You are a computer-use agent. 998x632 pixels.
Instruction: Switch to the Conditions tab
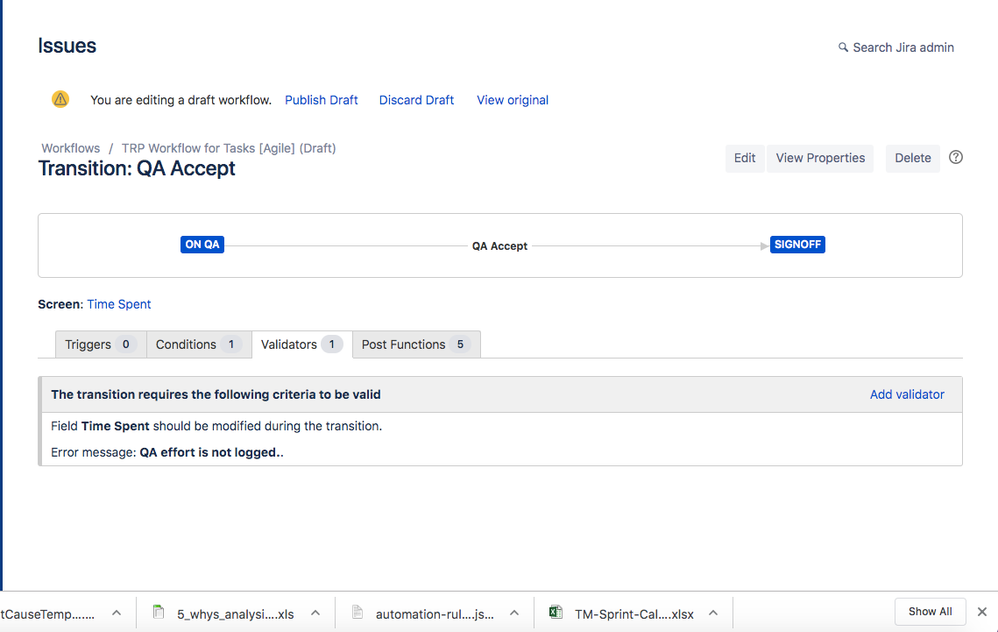coord(199,344)
